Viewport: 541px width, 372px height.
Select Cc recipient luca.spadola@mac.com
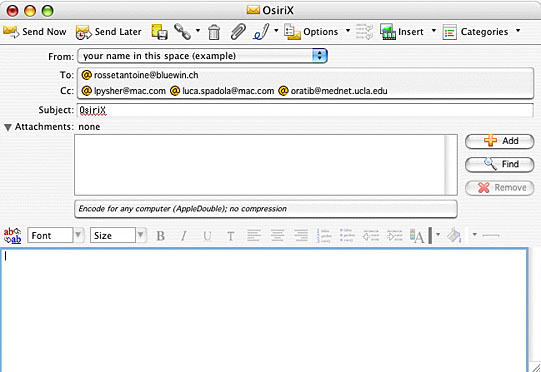tap(223, 91)
